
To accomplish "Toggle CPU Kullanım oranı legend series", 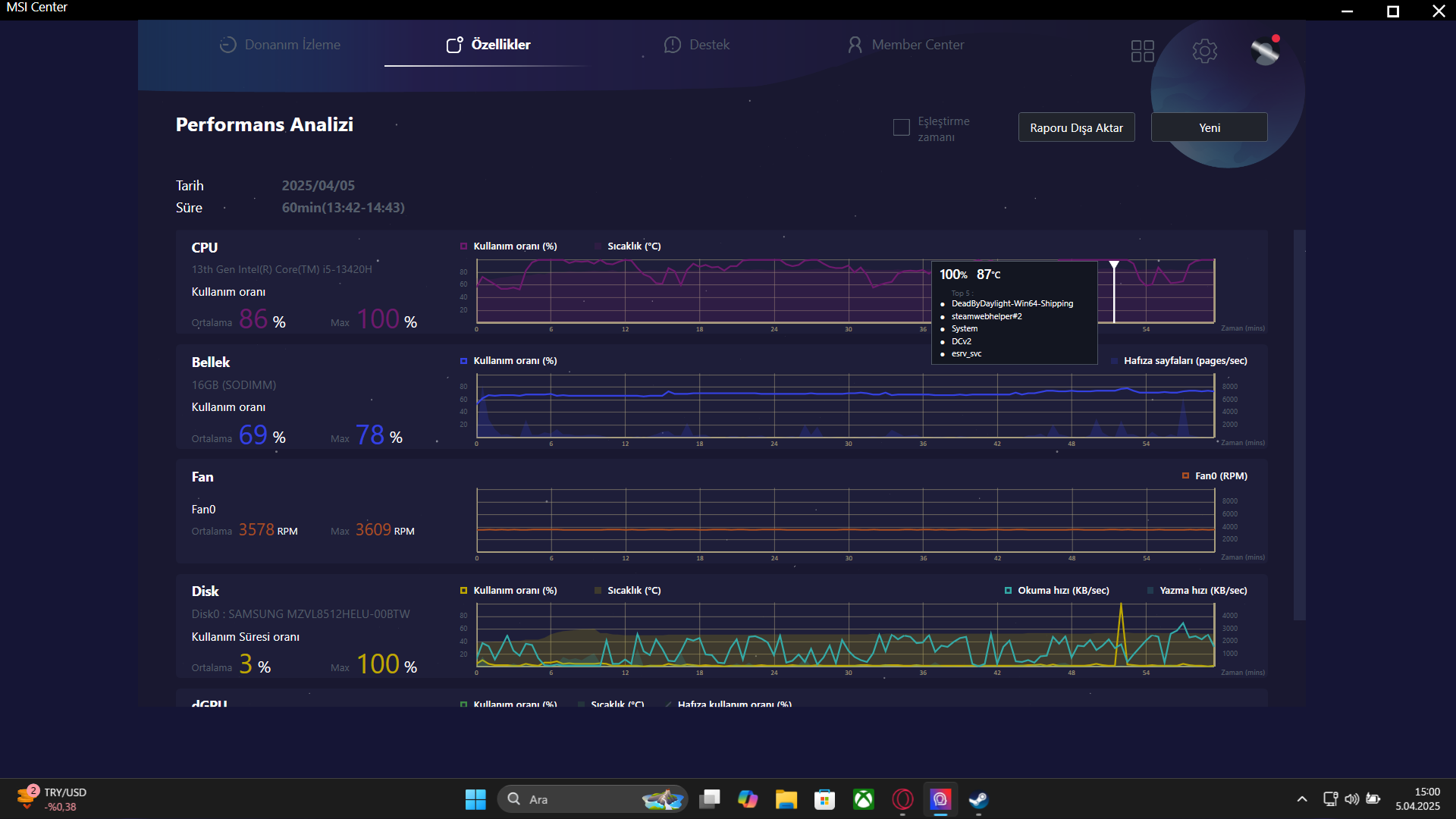I will coord(507,246).
